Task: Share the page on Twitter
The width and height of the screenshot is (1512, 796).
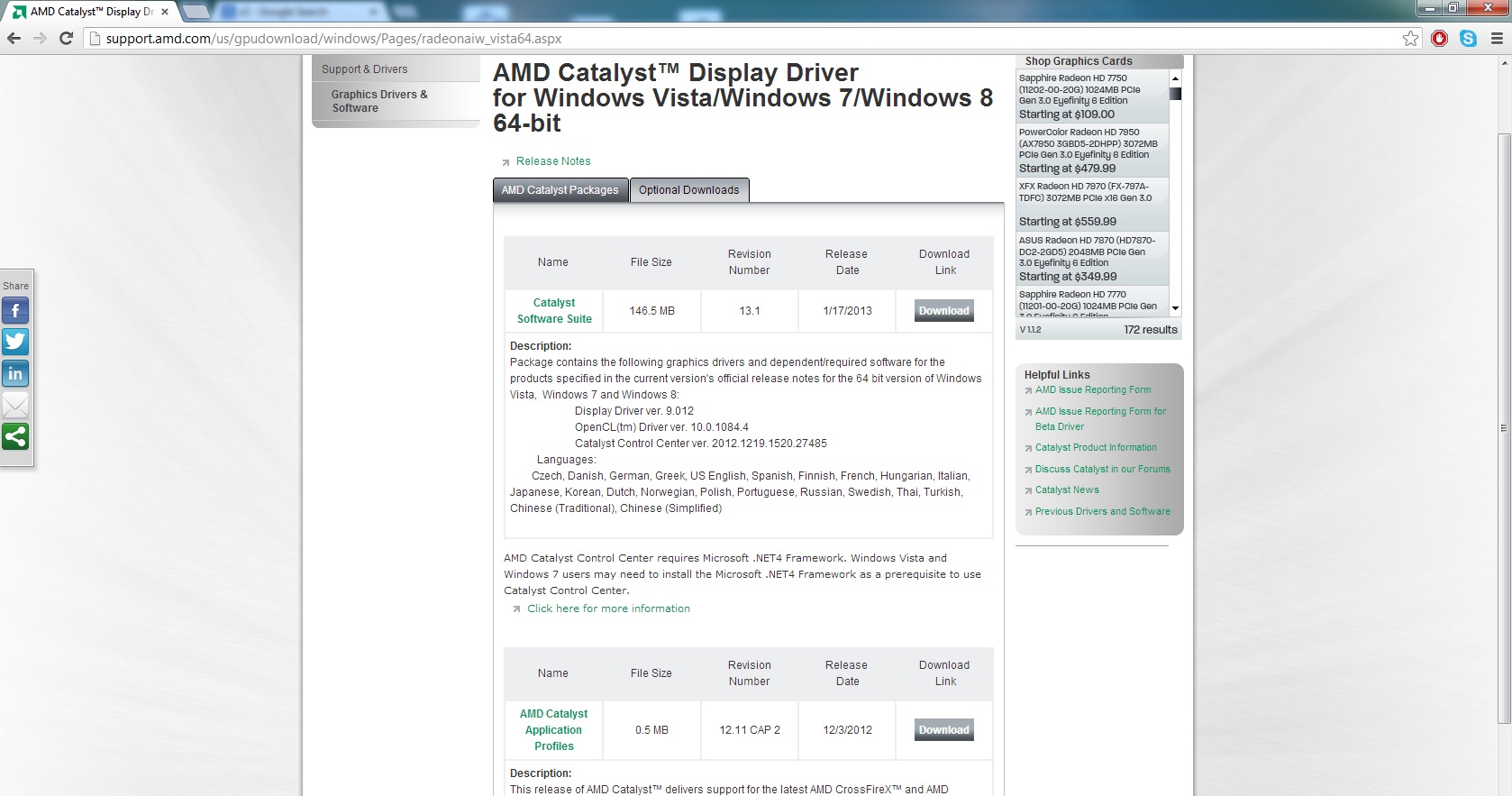Action: pos(15,342)
